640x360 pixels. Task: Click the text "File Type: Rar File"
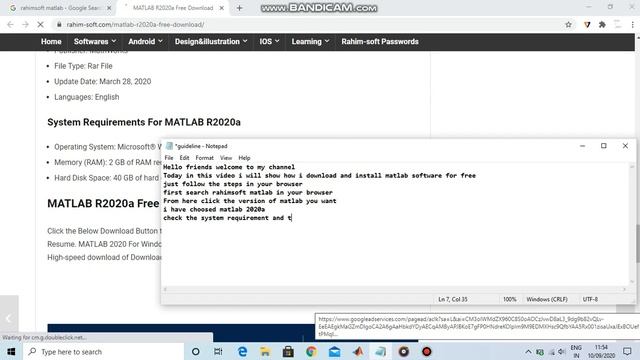click(x=83, y=66)
